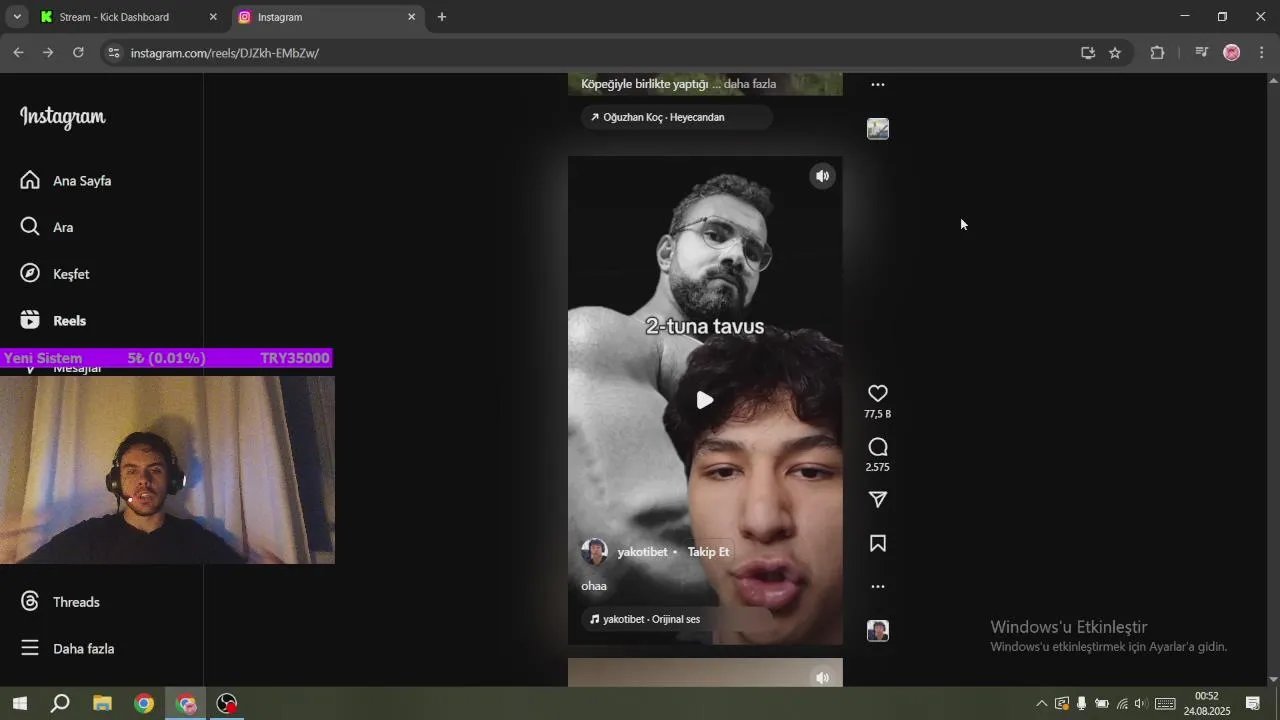Expand caption with daha fazla
This screenshot has height=720, width=1280.
(750, 84)
